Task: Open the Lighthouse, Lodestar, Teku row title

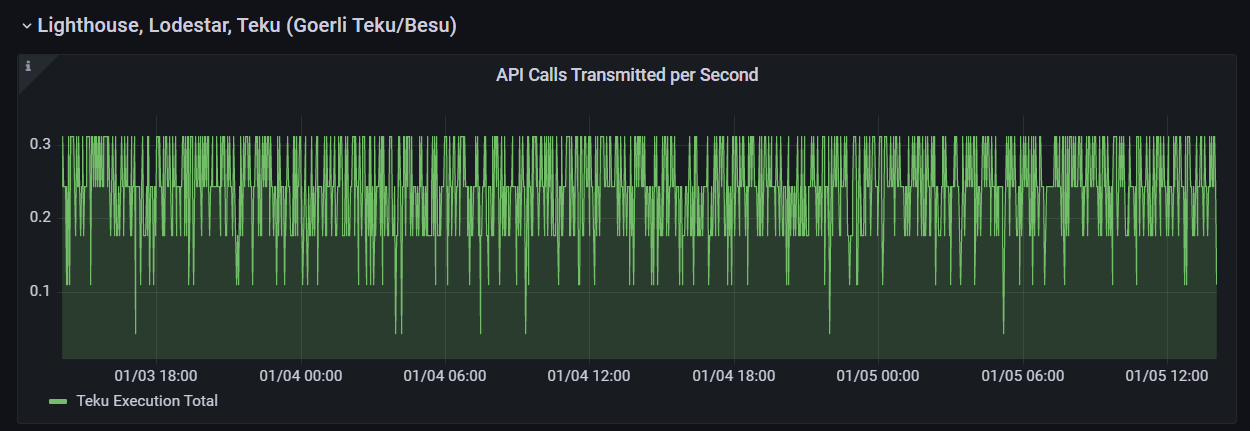Action: pos(247,26)
